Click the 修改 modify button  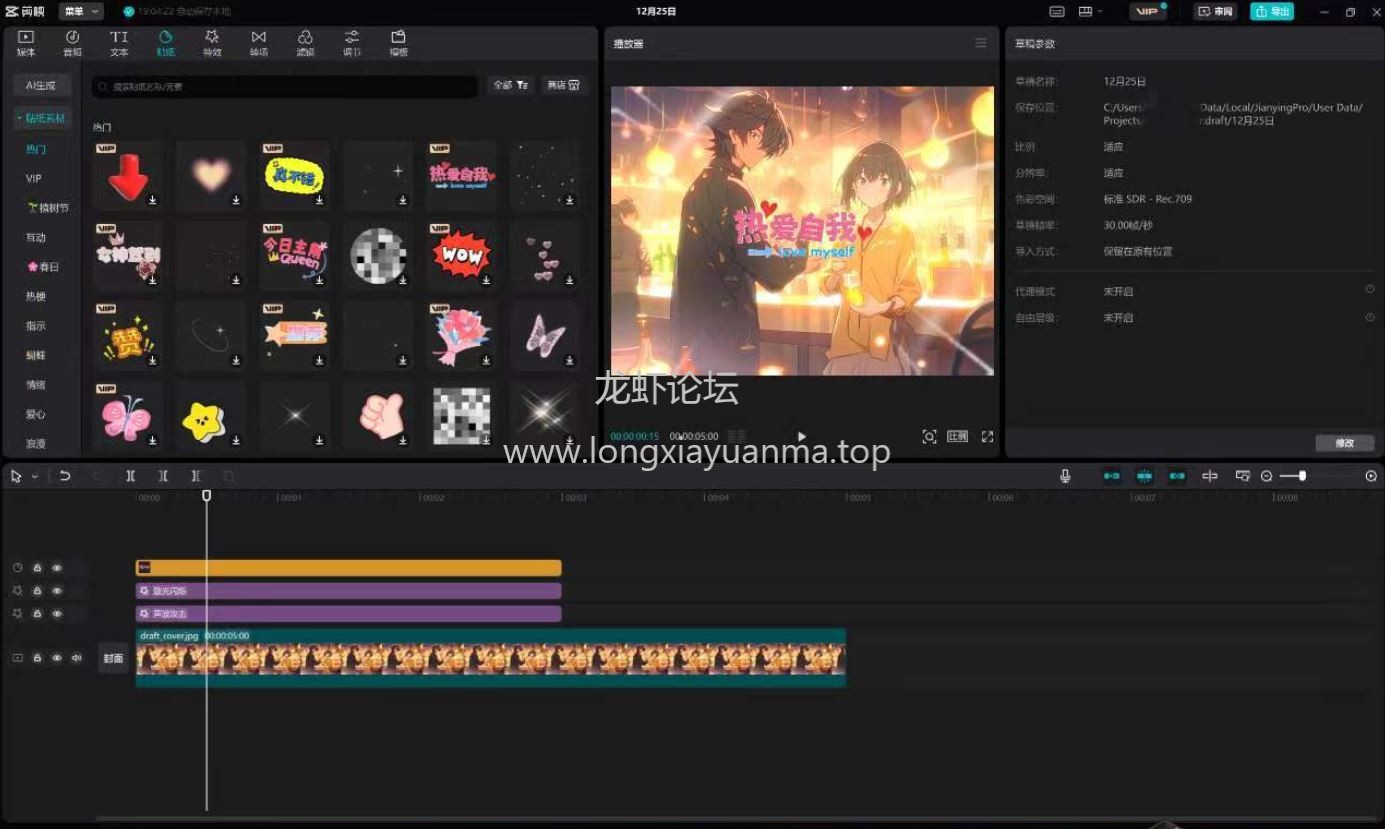click(x=1345, y=443)
